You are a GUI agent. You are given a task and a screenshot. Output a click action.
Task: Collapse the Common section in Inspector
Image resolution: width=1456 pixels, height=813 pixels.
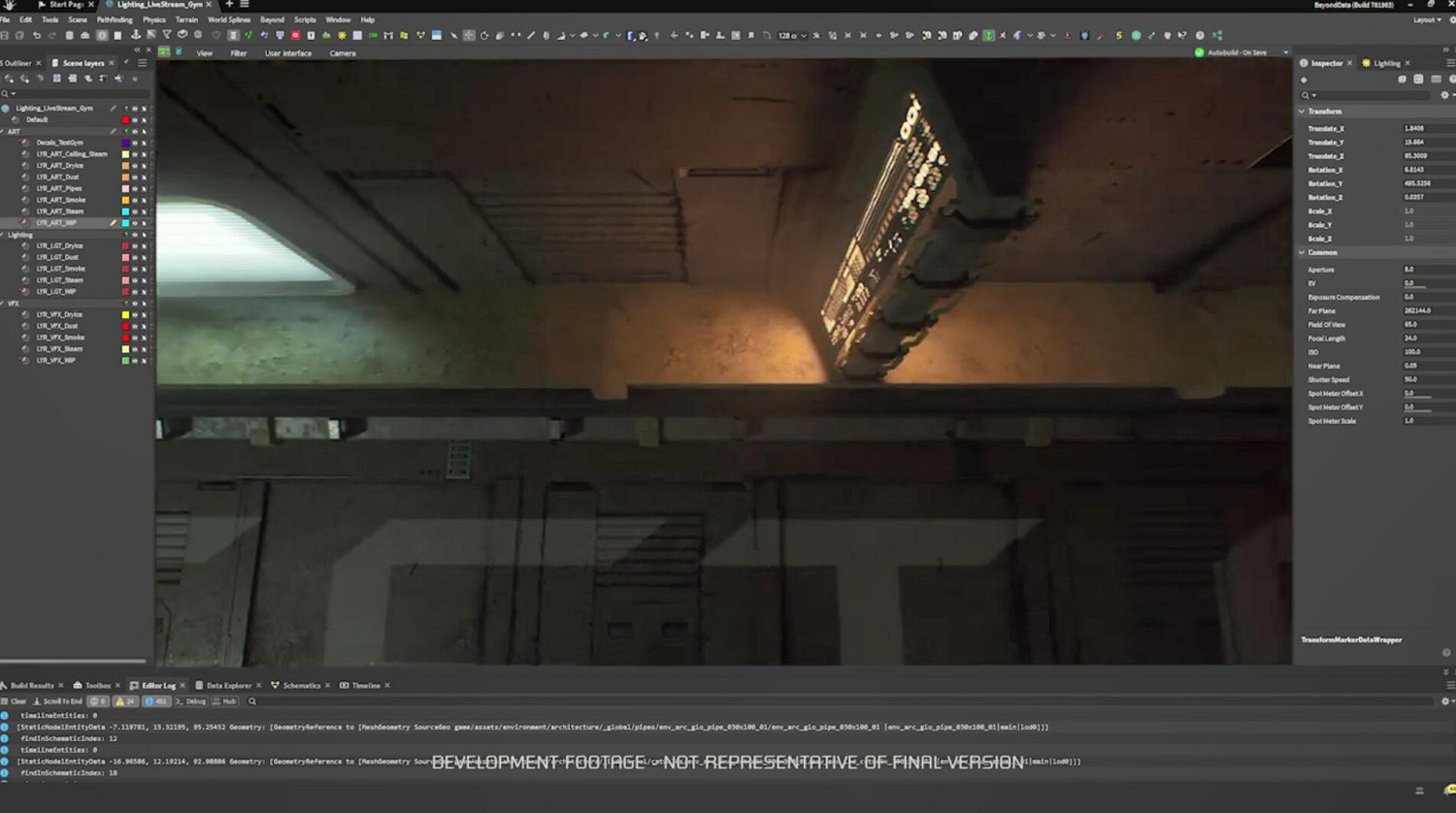pyautogui.click(x=1303, y=252)
